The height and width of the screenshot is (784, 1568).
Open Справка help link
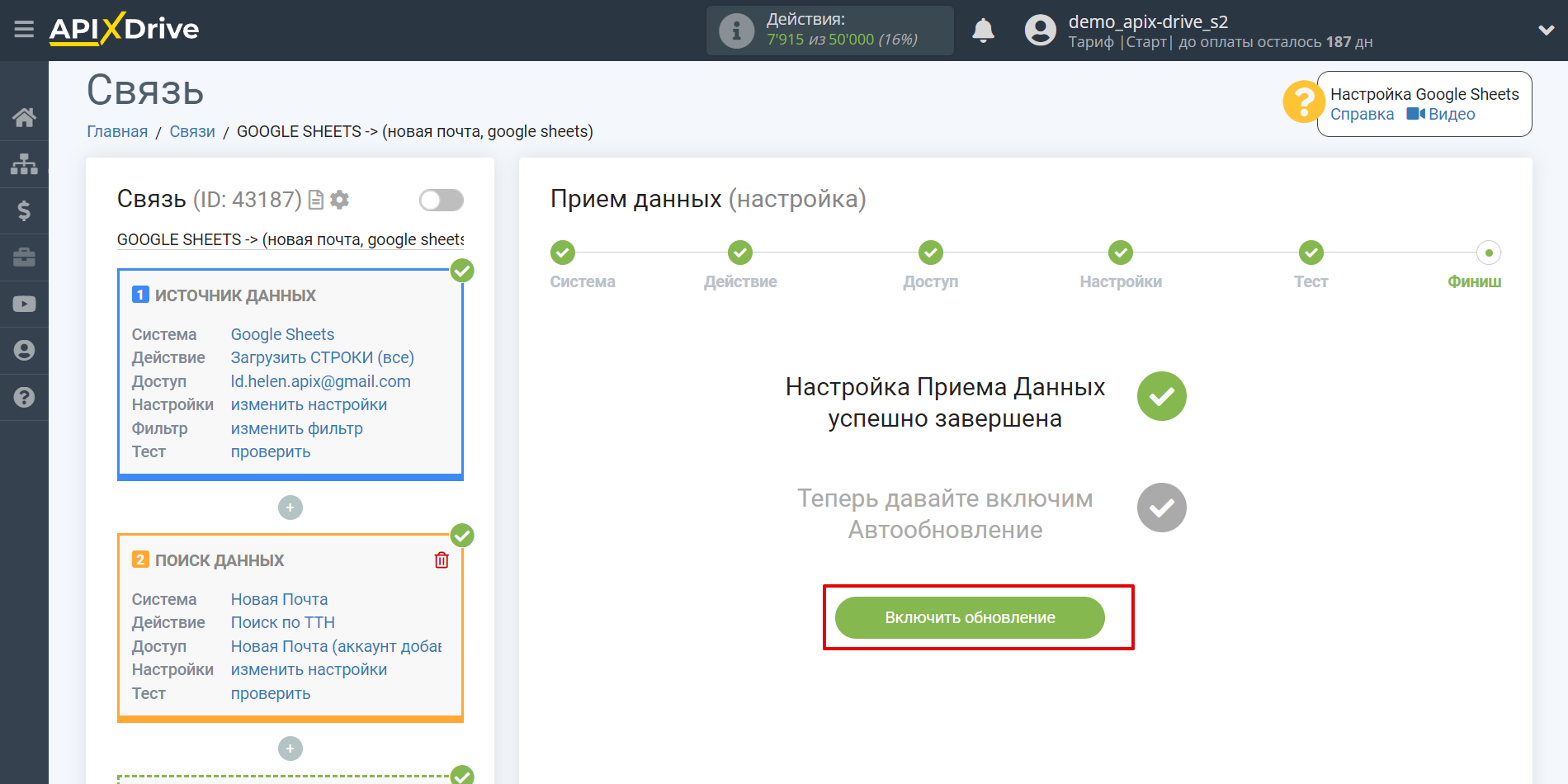pyautogui.click(x=1362, y=115)
